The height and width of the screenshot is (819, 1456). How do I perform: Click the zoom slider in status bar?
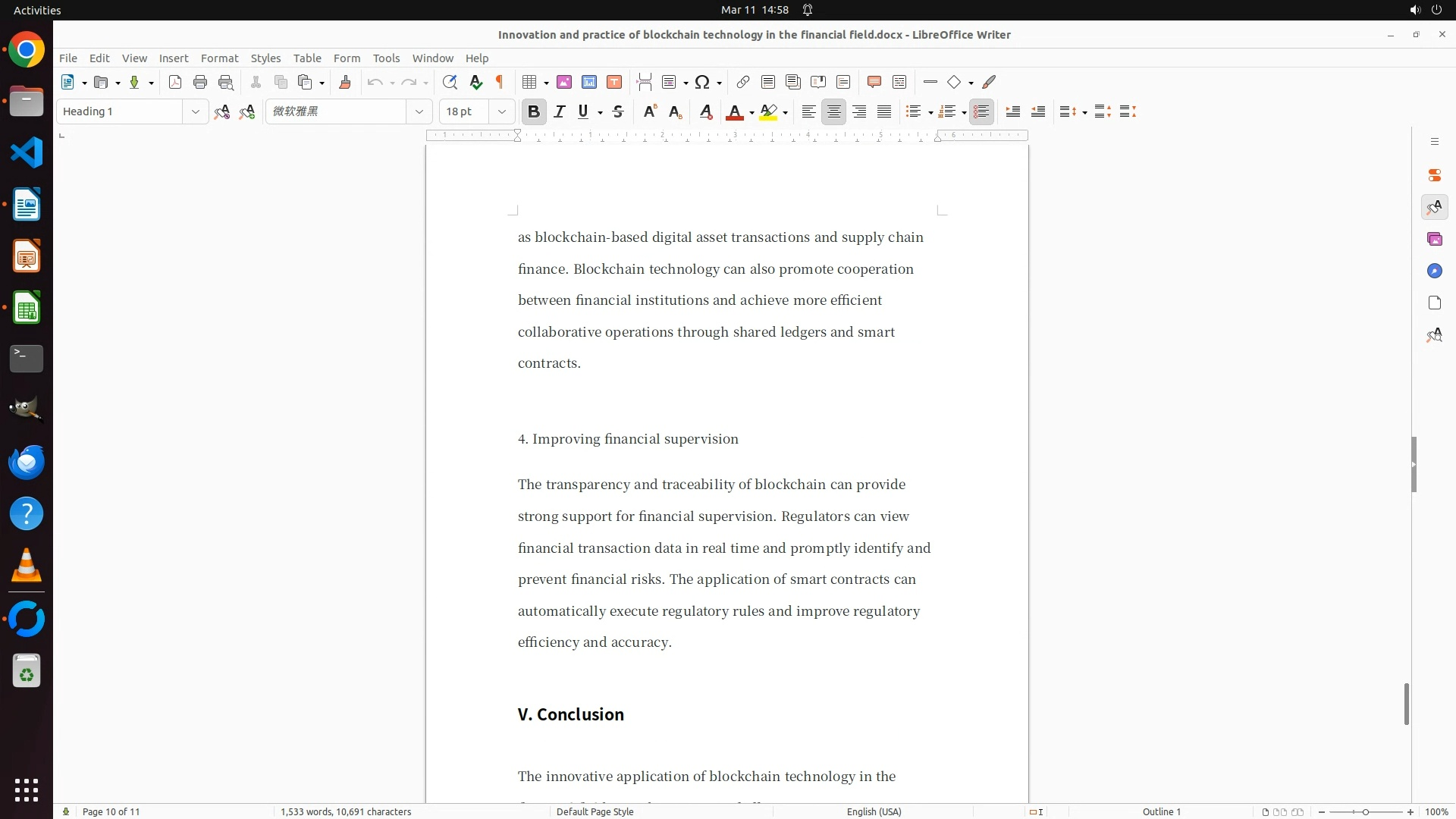click(1365, 811)
